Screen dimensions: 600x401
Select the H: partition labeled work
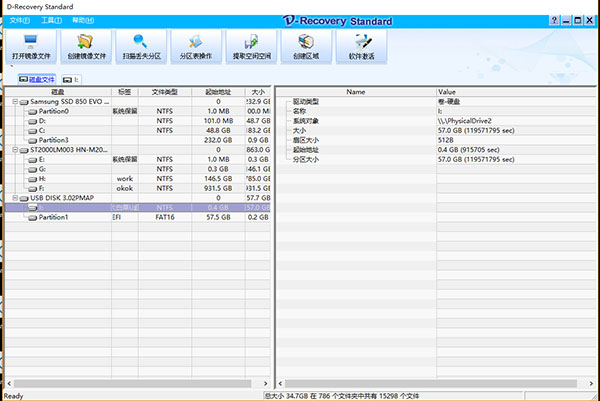(x=42, y=178)
